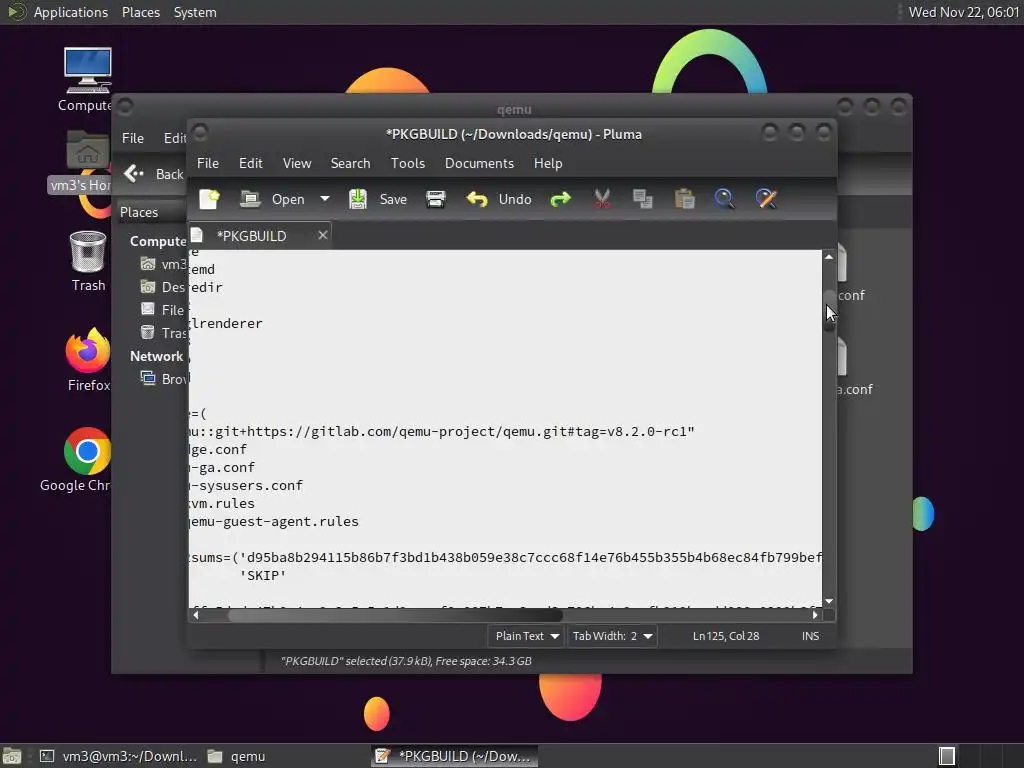The height and width of the screenshot is (768, 1024).
Task: Click the INS insert mode indicator
Action: point(810,636)
